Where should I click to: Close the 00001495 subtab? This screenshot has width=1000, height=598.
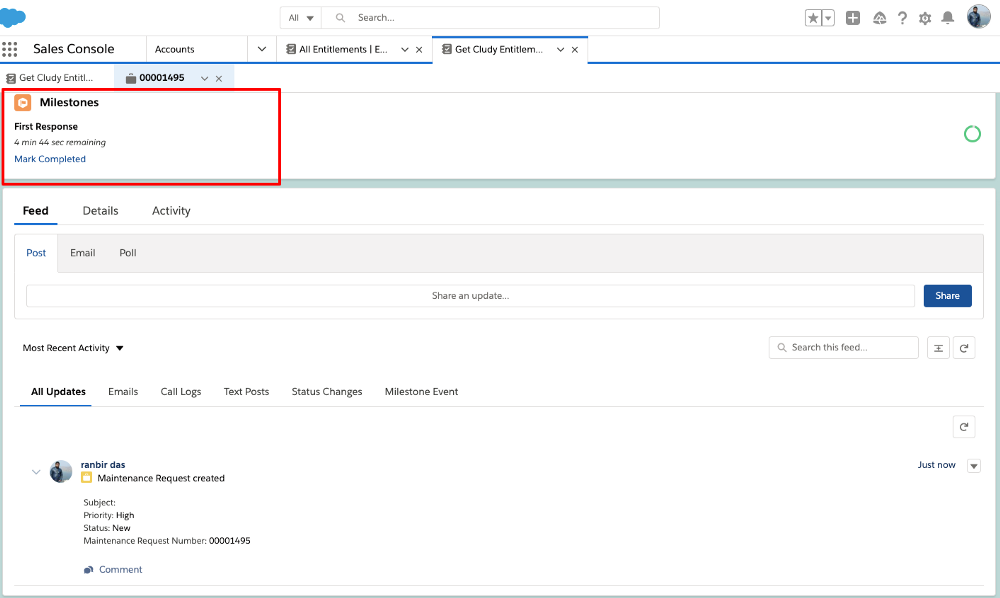click(x=219, y=78)
